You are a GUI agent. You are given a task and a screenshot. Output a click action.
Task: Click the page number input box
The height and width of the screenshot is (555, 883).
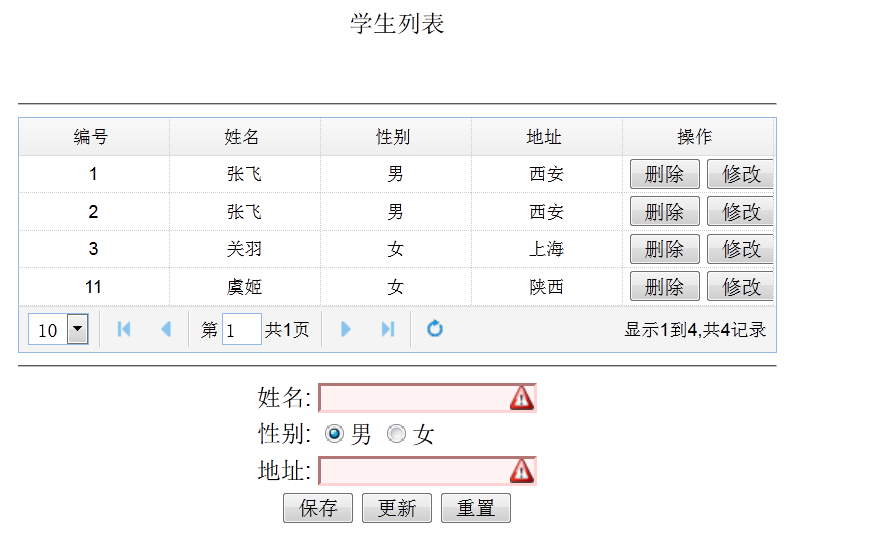[242, 329]
